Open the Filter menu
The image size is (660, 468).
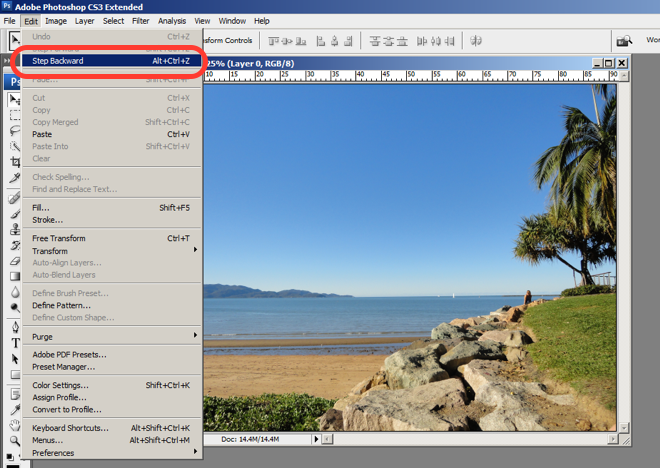point(141,20)
